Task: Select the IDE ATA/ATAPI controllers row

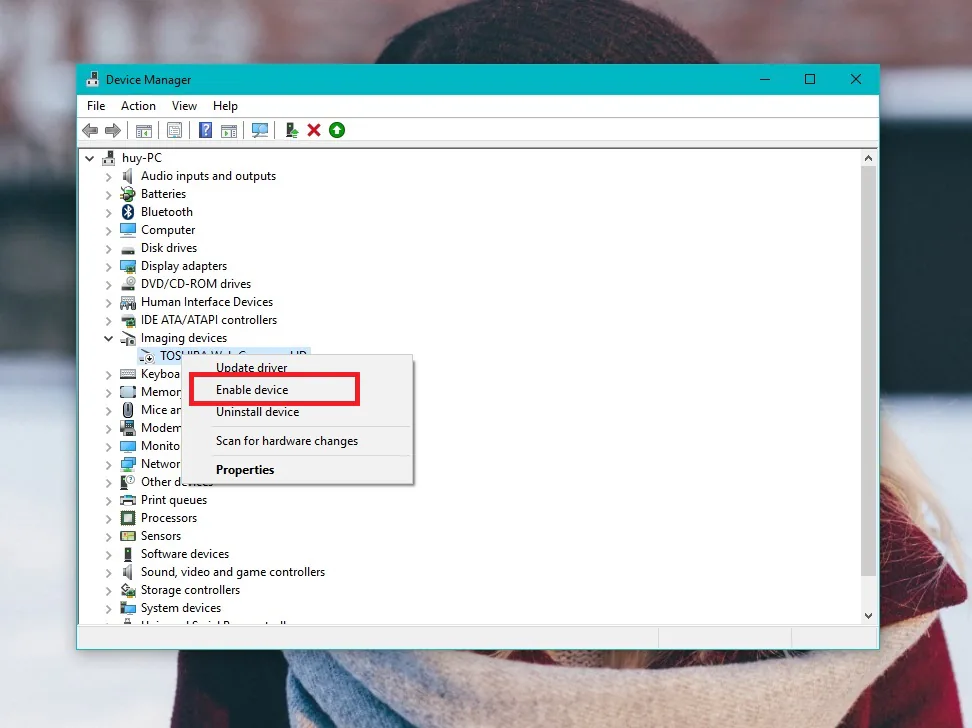Action: pos(208,320)
